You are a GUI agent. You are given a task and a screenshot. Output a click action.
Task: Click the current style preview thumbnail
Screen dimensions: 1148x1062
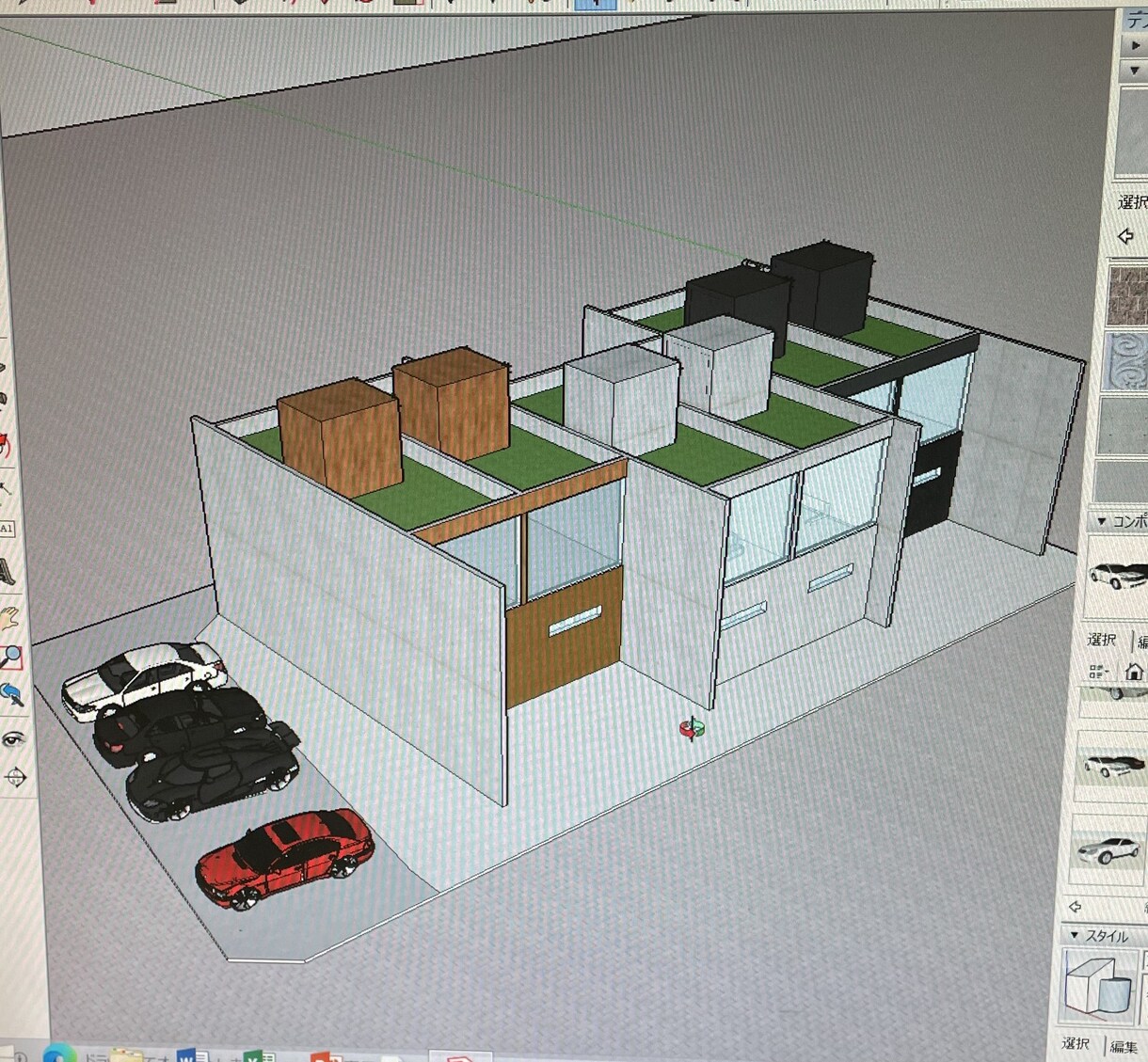[1098, 986]
